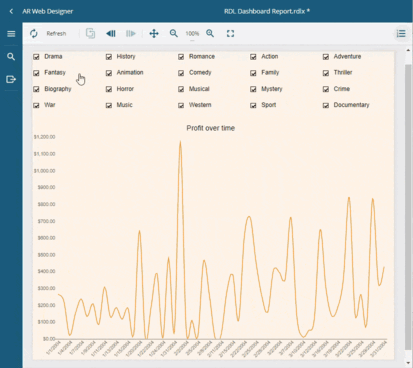Toggle the Adventure checkbox
Screen dimensions: 413x368
(326, 57)
